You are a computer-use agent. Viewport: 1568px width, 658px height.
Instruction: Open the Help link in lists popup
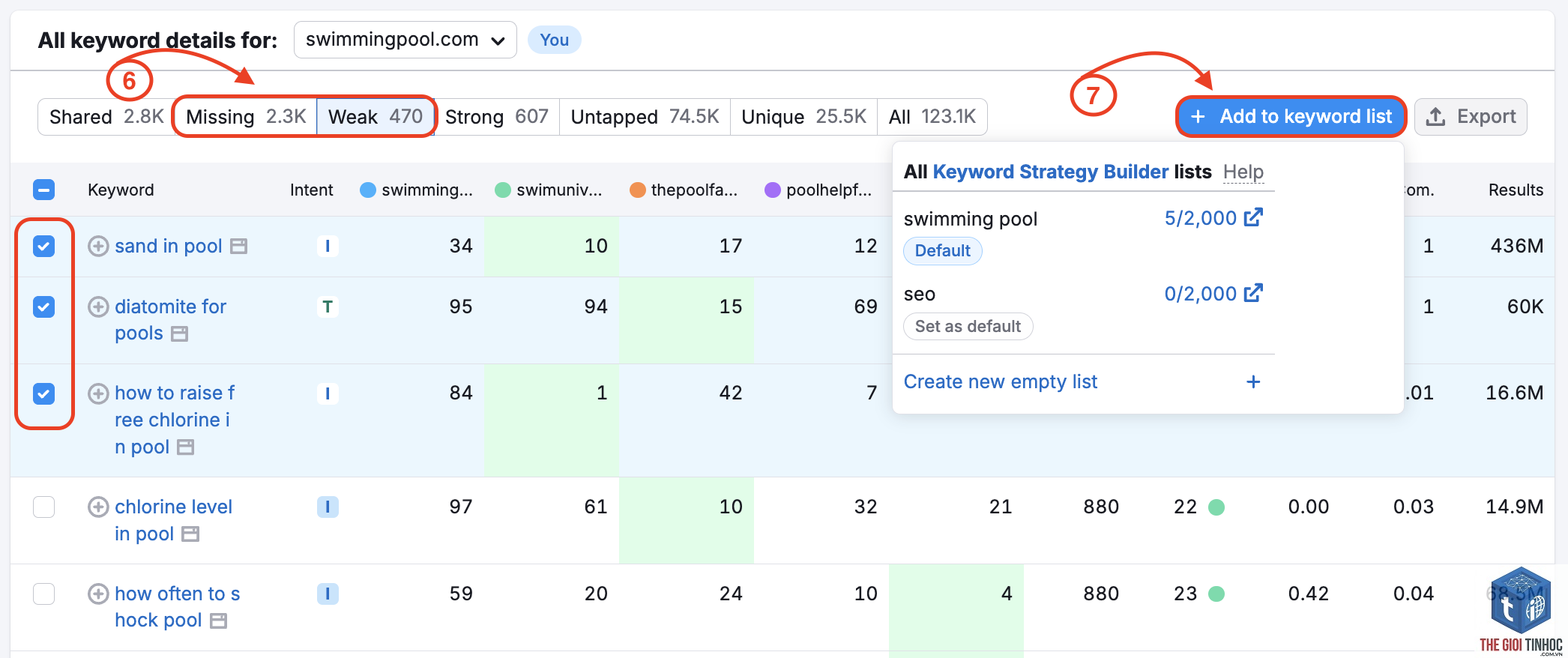[x=1243, y=172]
